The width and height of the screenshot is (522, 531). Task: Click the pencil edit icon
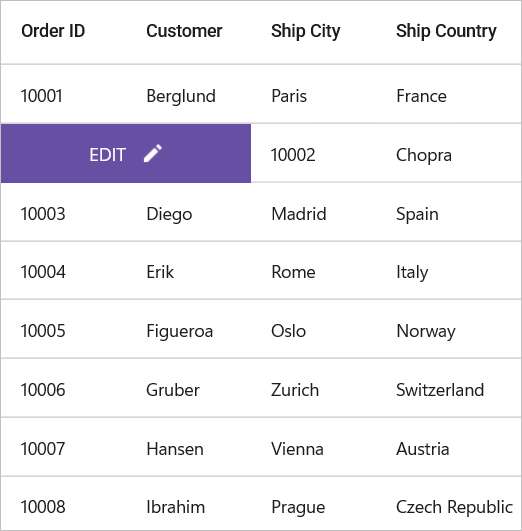tap(153, 153)
